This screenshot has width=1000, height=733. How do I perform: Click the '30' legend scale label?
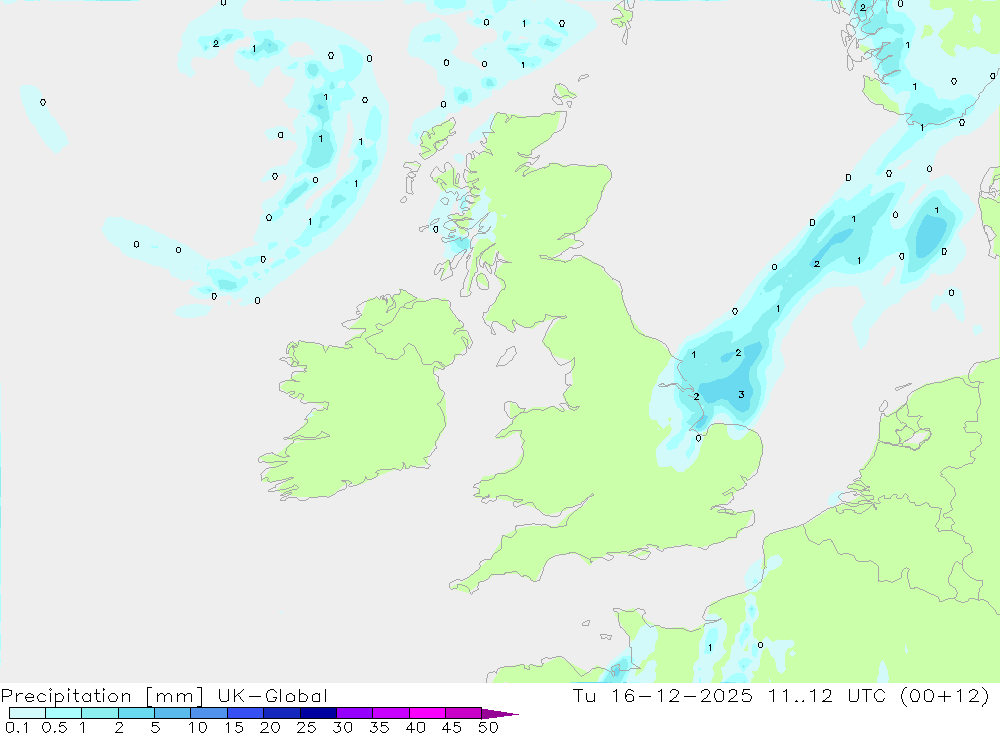(x=342, y=727)
